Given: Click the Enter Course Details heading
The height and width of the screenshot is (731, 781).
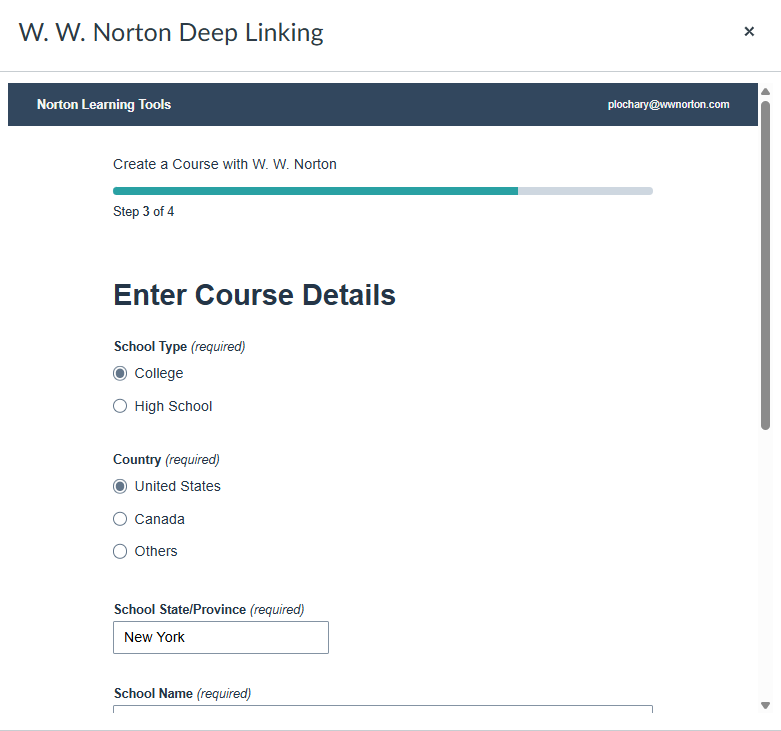Looking at the screenshot, I should (x=255, y=295).
